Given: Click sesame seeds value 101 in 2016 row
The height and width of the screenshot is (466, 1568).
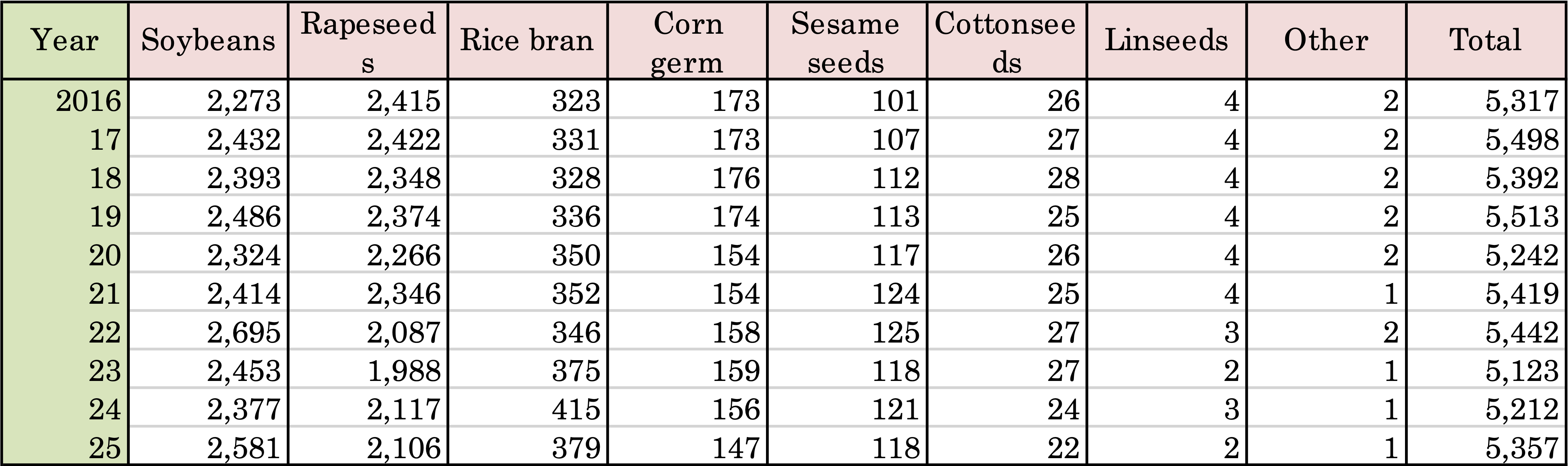Looking at the screenshot, I should 895,100.
